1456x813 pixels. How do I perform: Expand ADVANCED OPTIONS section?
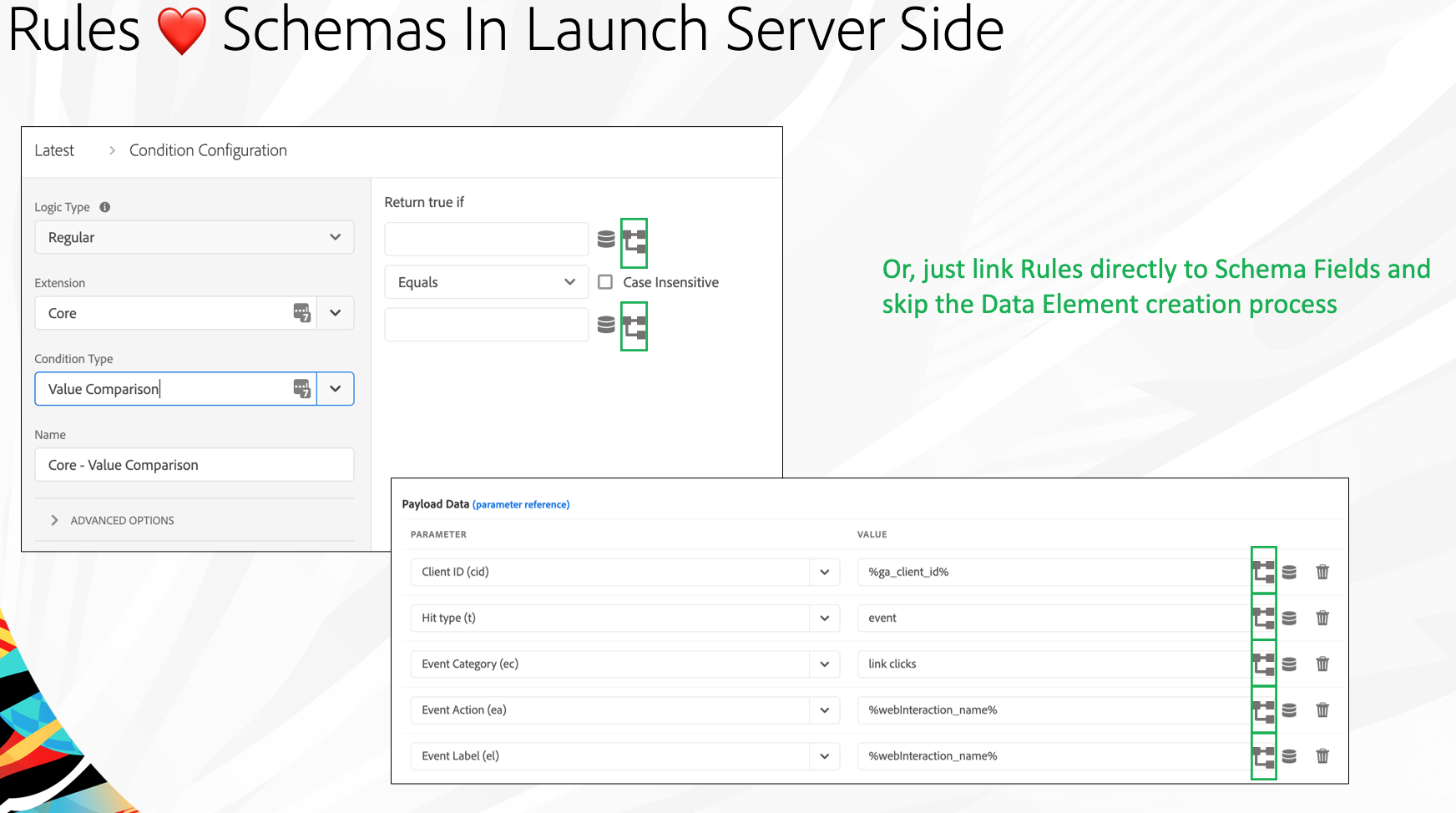[112, 520]
